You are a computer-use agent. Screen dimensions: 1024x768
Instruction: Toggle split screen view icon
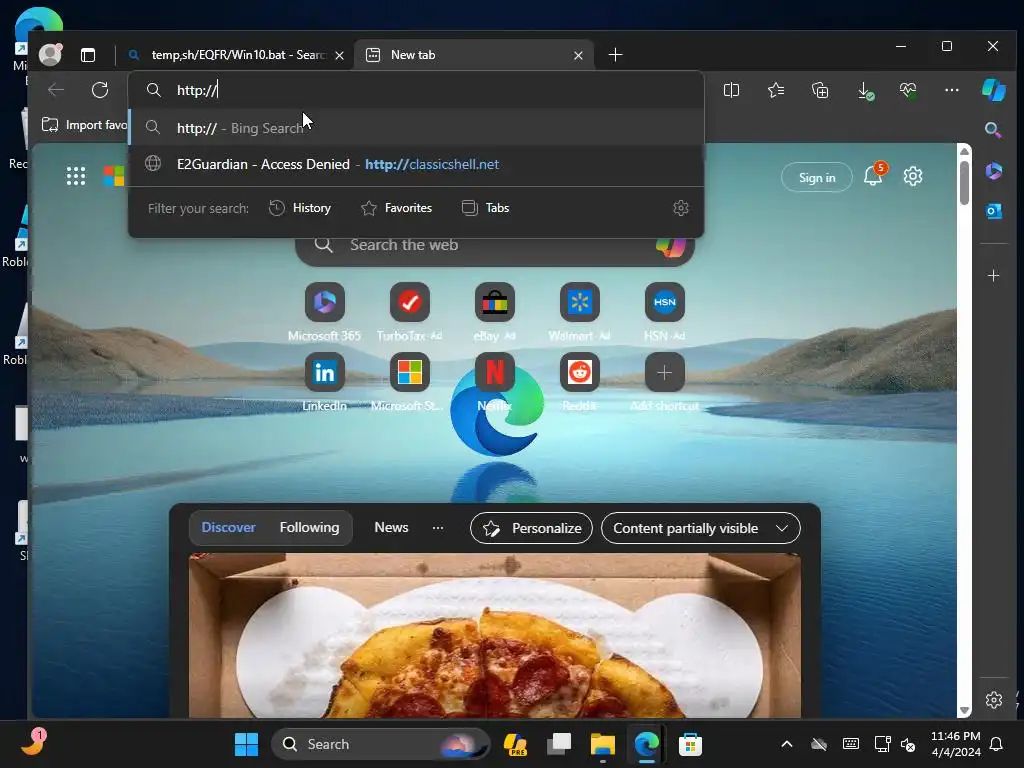[x=731, y=90]
